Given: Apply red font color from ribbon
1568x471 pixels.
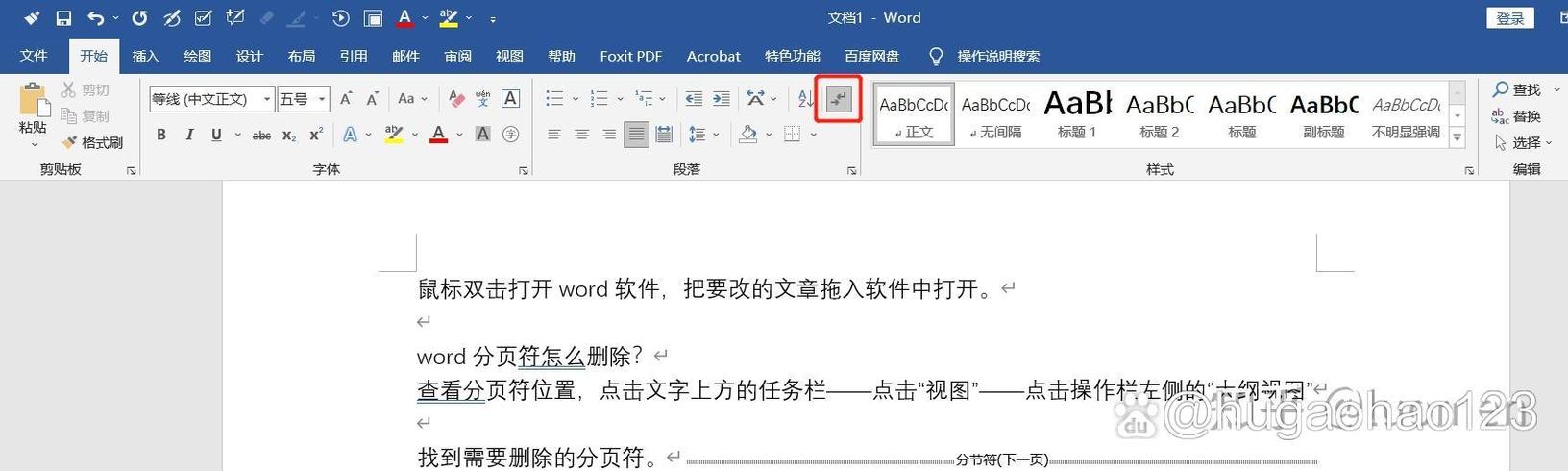Looking at the screenshot, I should (x=439, y=135).
